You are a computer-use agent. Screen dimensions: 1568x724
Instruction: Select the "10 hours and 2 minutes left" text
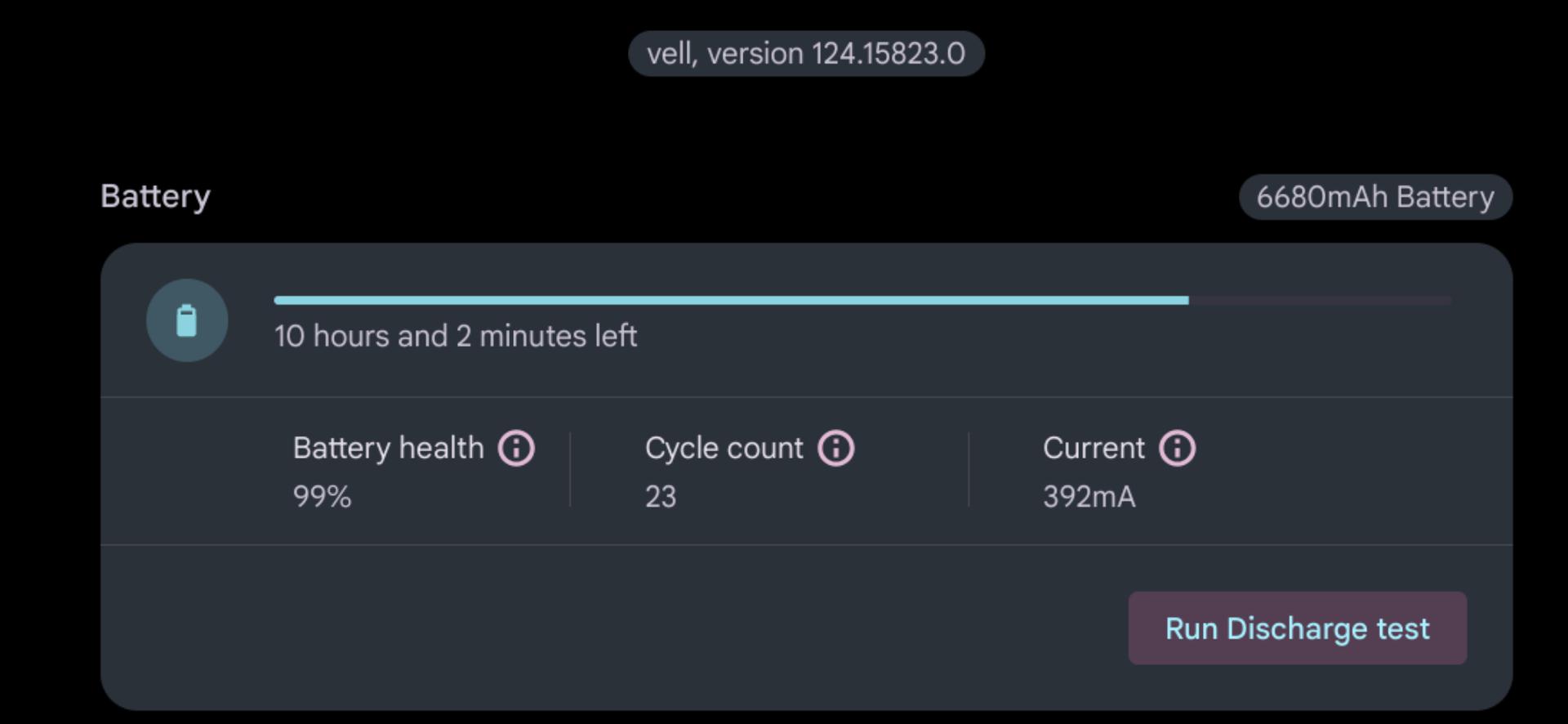[456, 336]
